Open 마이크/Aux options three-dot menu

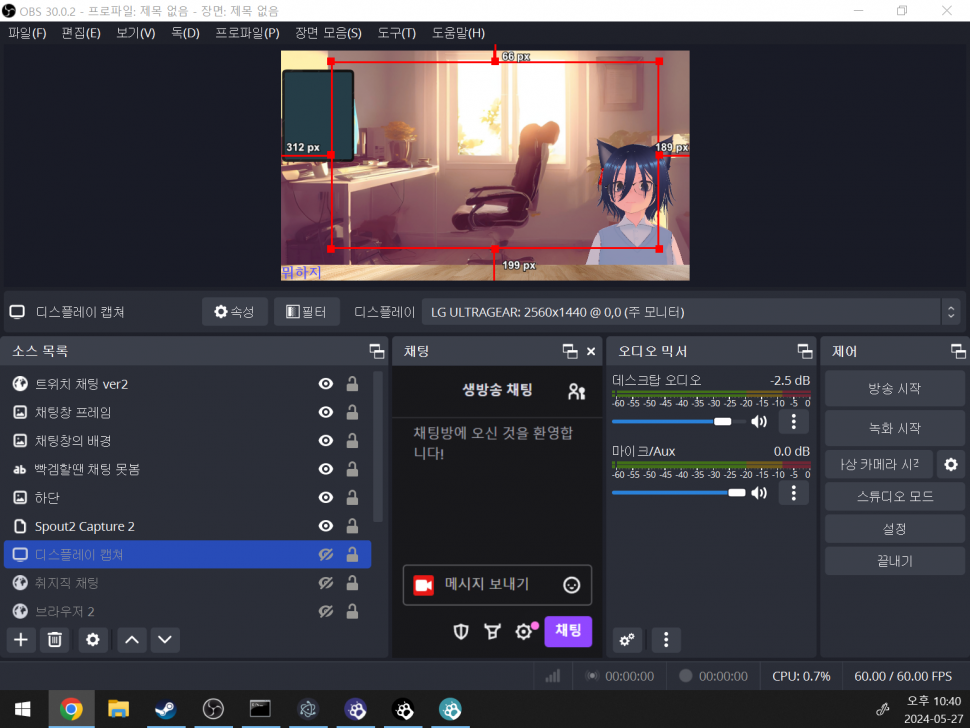tap(794, 493)
